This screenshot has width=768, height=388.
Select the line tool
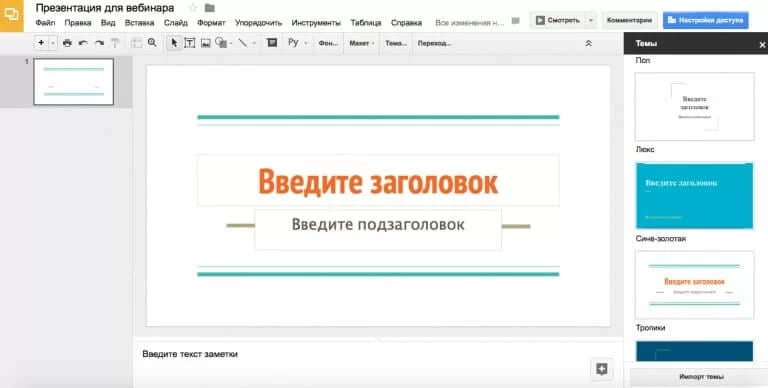pyautogui.click(x=242, y=43)
